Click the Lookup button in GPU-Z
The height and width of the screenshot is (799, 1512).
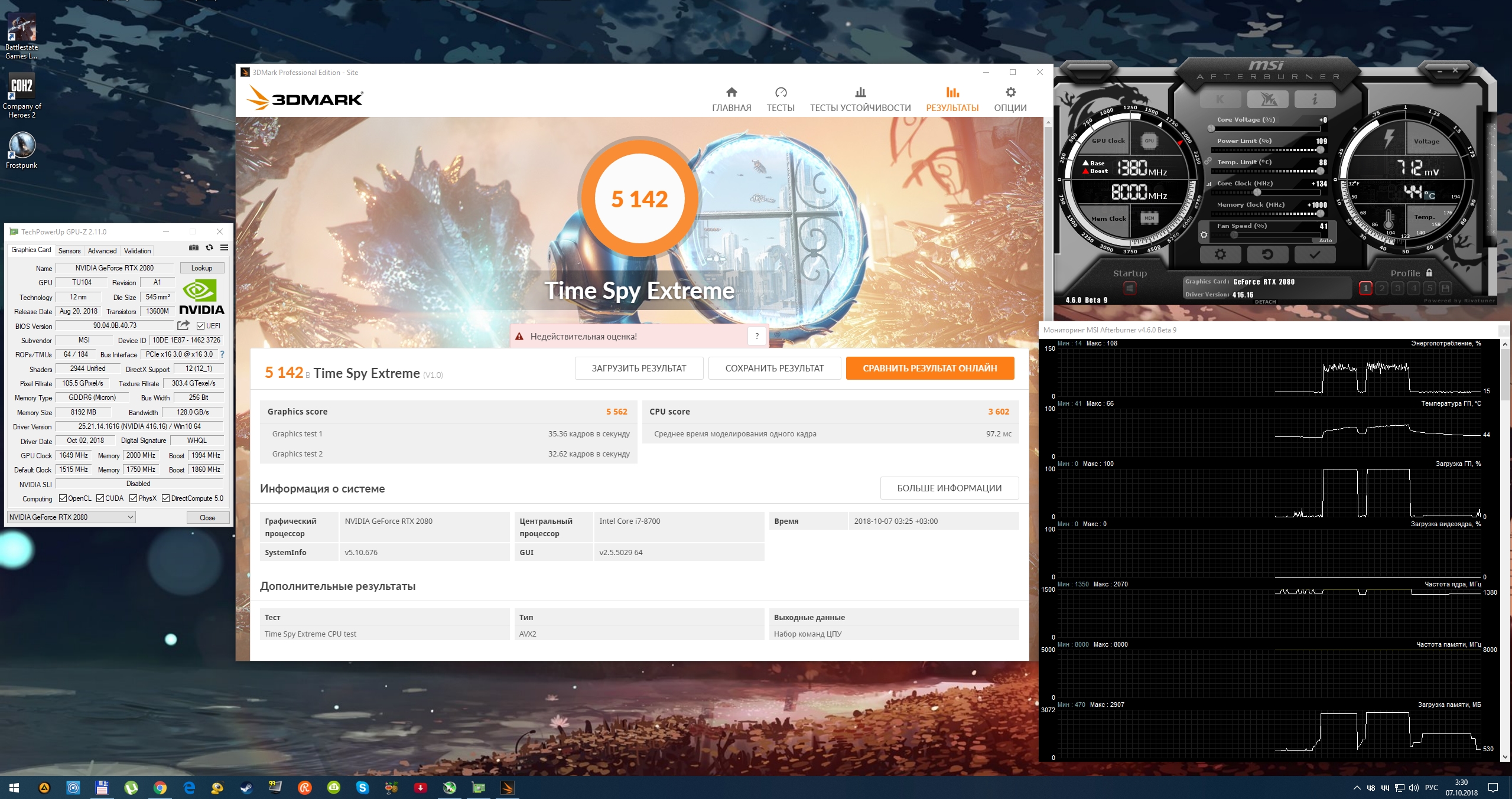pyautogui.click(x=201, y=268)
